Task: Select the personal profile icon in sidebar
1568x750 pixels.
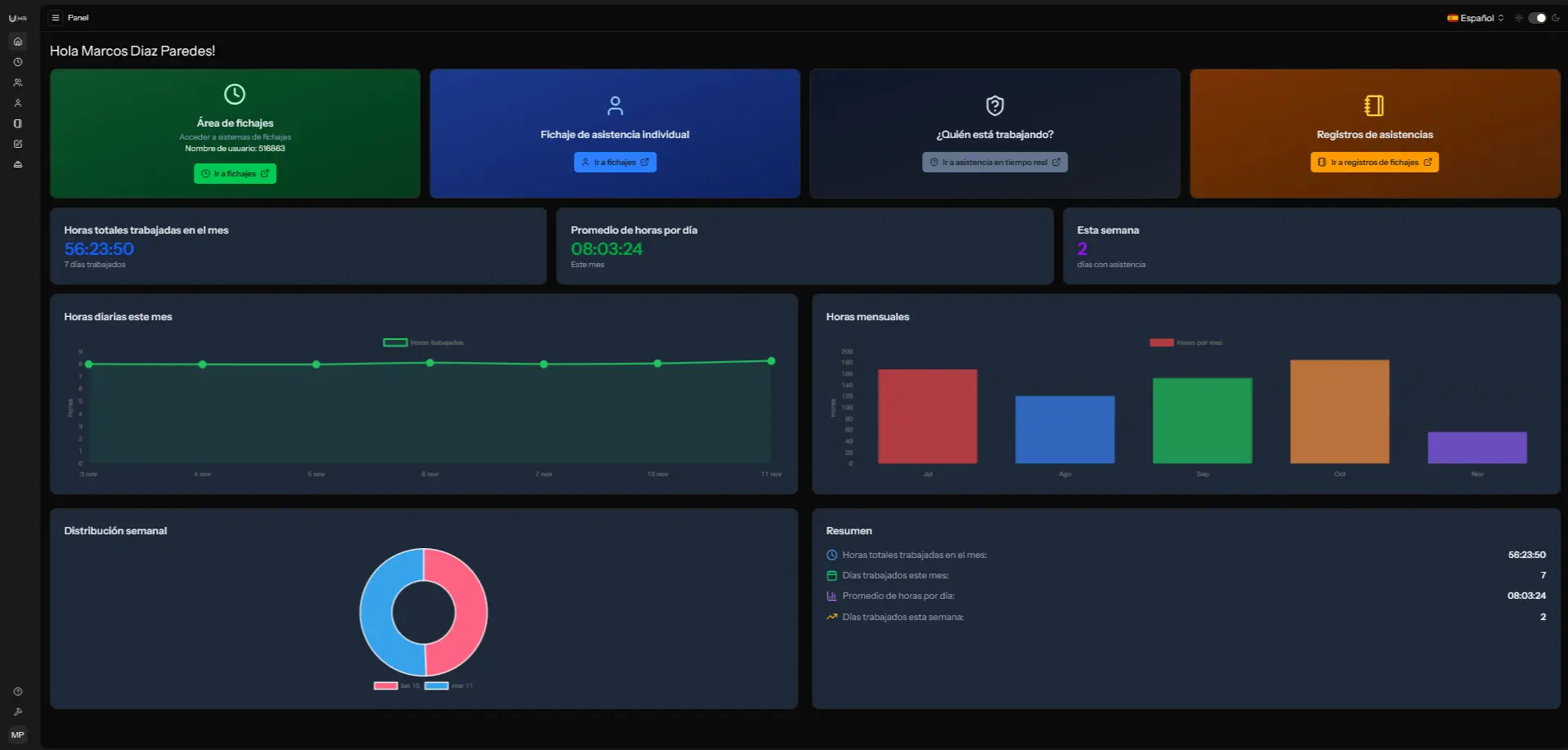Action: [x=17, y=102]
